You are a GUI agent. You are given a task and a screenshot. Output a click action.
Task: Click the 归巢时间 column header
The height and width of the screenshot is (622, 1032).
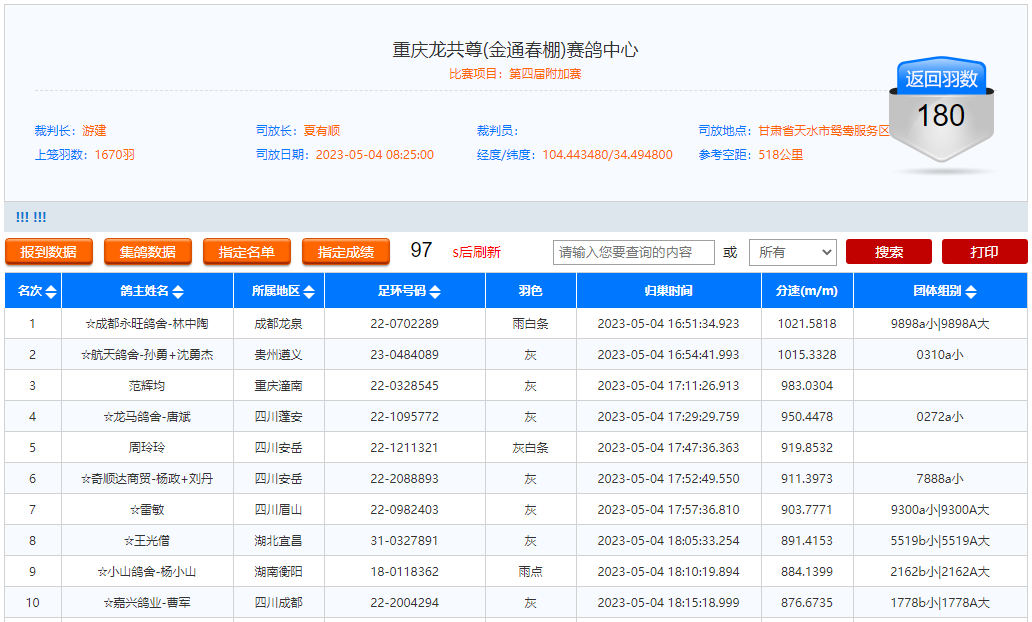[668, 291]
